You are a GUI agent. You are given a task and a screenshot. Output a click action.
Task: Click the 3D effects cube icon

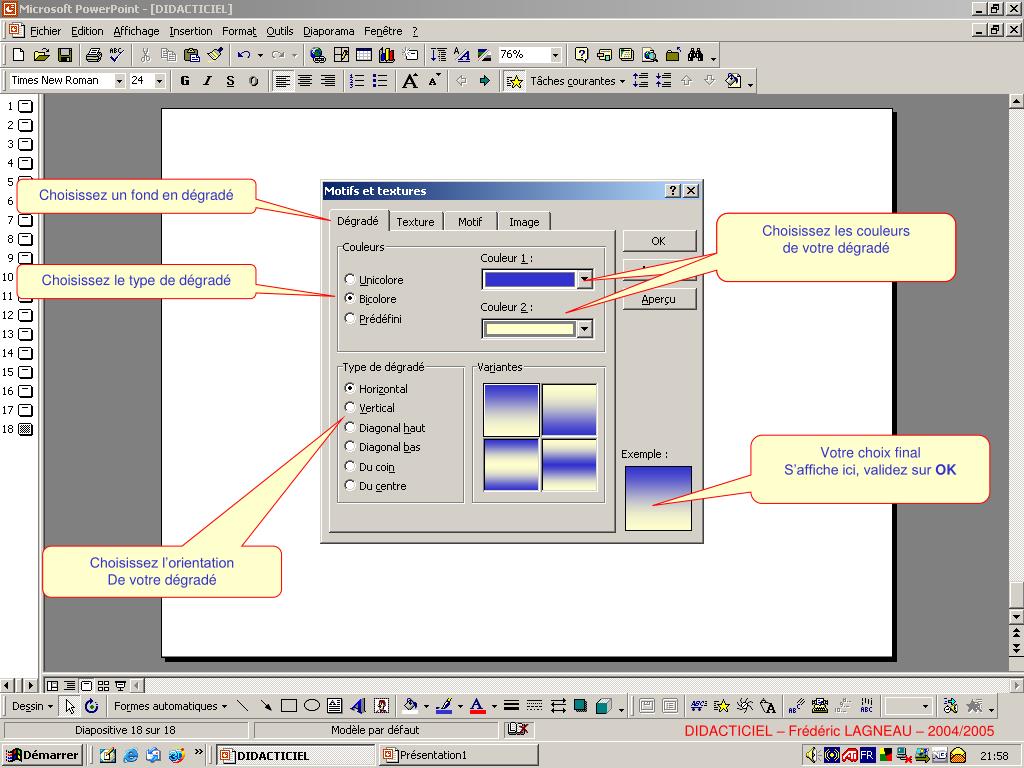[604, 706]
